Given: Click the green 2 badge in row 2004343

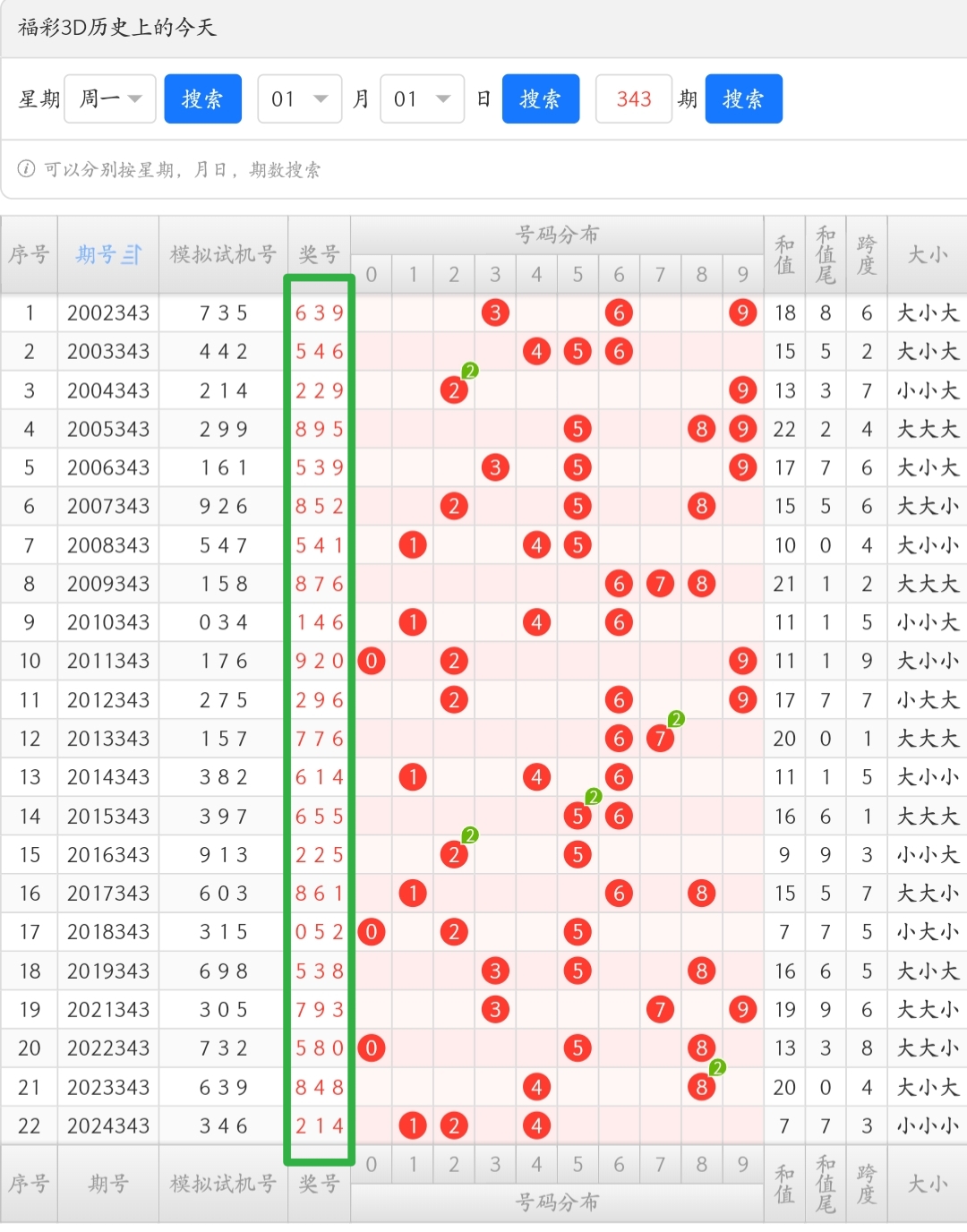Looking at the screenshot, I should tap(470, 371).
